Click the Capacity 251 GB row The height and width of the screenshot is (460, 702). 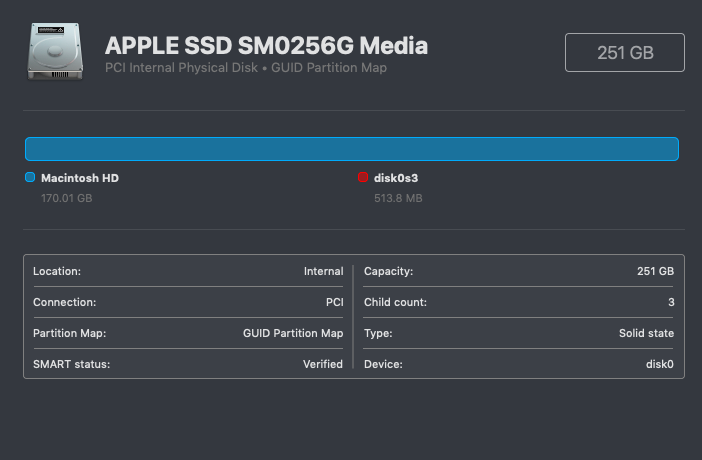519,271
